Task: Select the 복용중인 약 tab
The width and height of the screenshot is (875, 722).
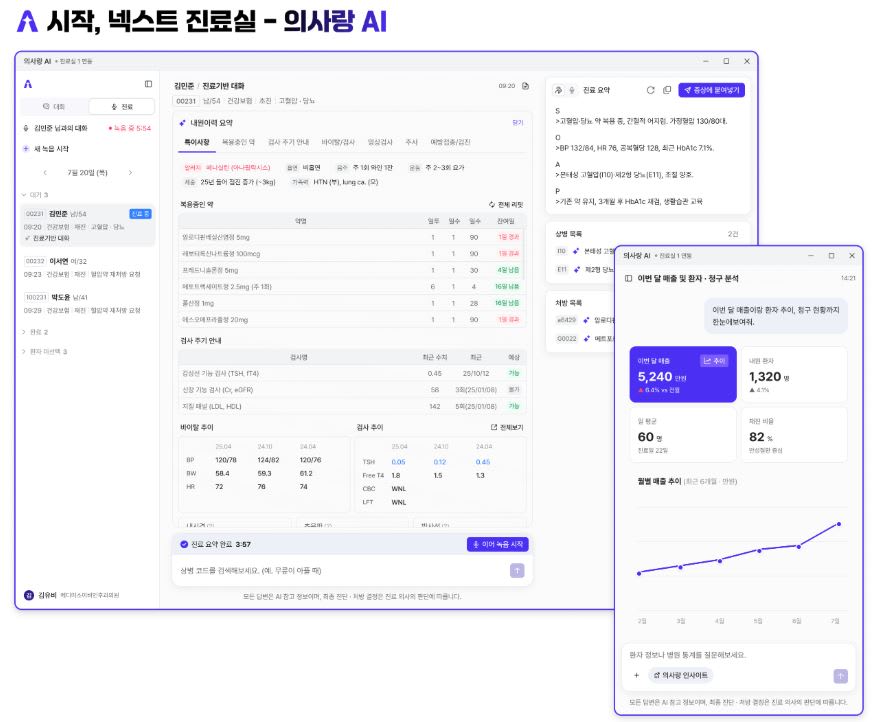Action: [238, 143]
